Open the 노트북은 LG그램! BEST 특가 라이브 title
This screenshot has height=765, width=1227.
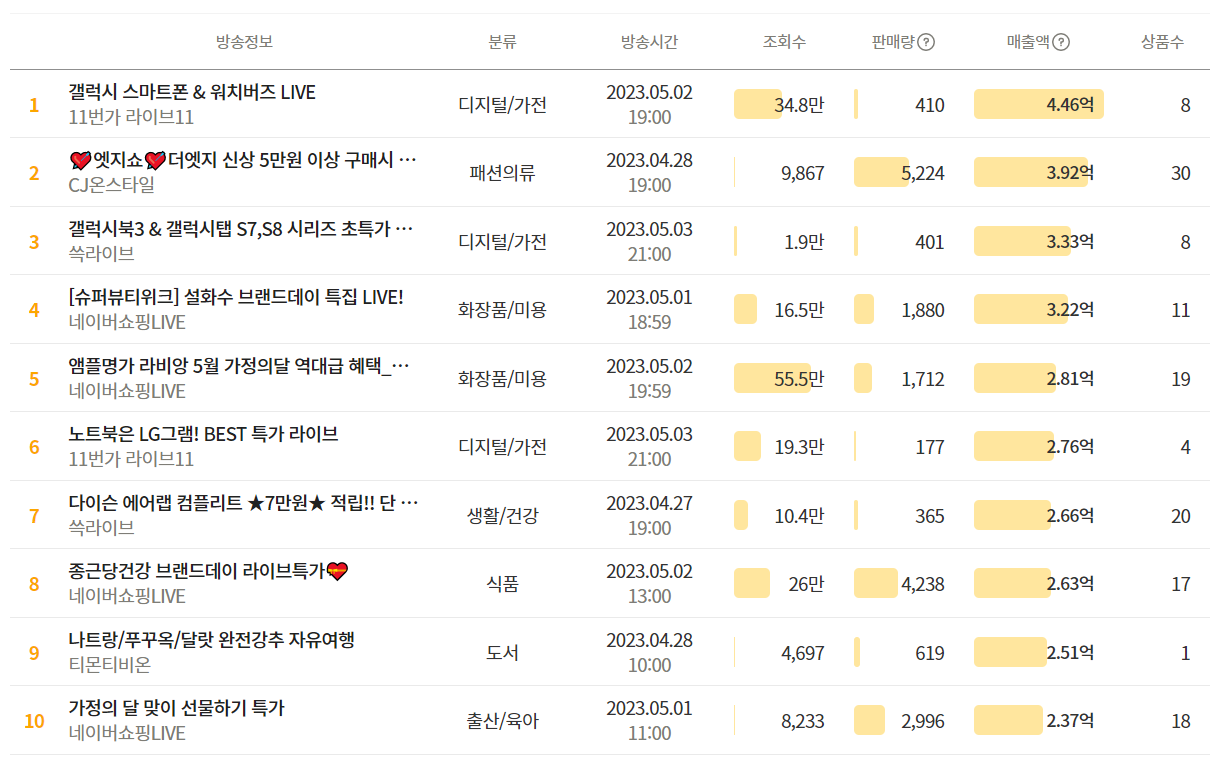pyautogui.click(x=204, y=434)
